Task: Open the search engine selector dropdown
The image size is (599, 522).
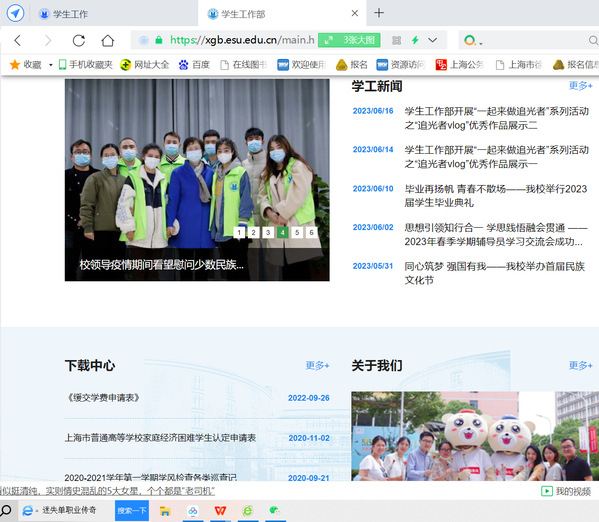Action: coord(473,41)
